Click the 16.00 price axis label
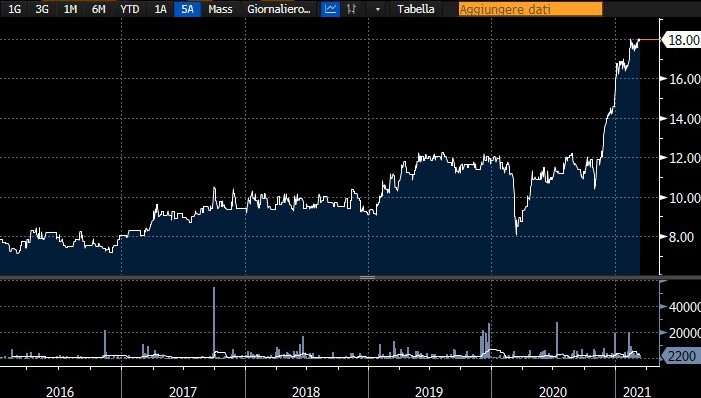Viewport: 701px width, 398px height. [684, 79]
